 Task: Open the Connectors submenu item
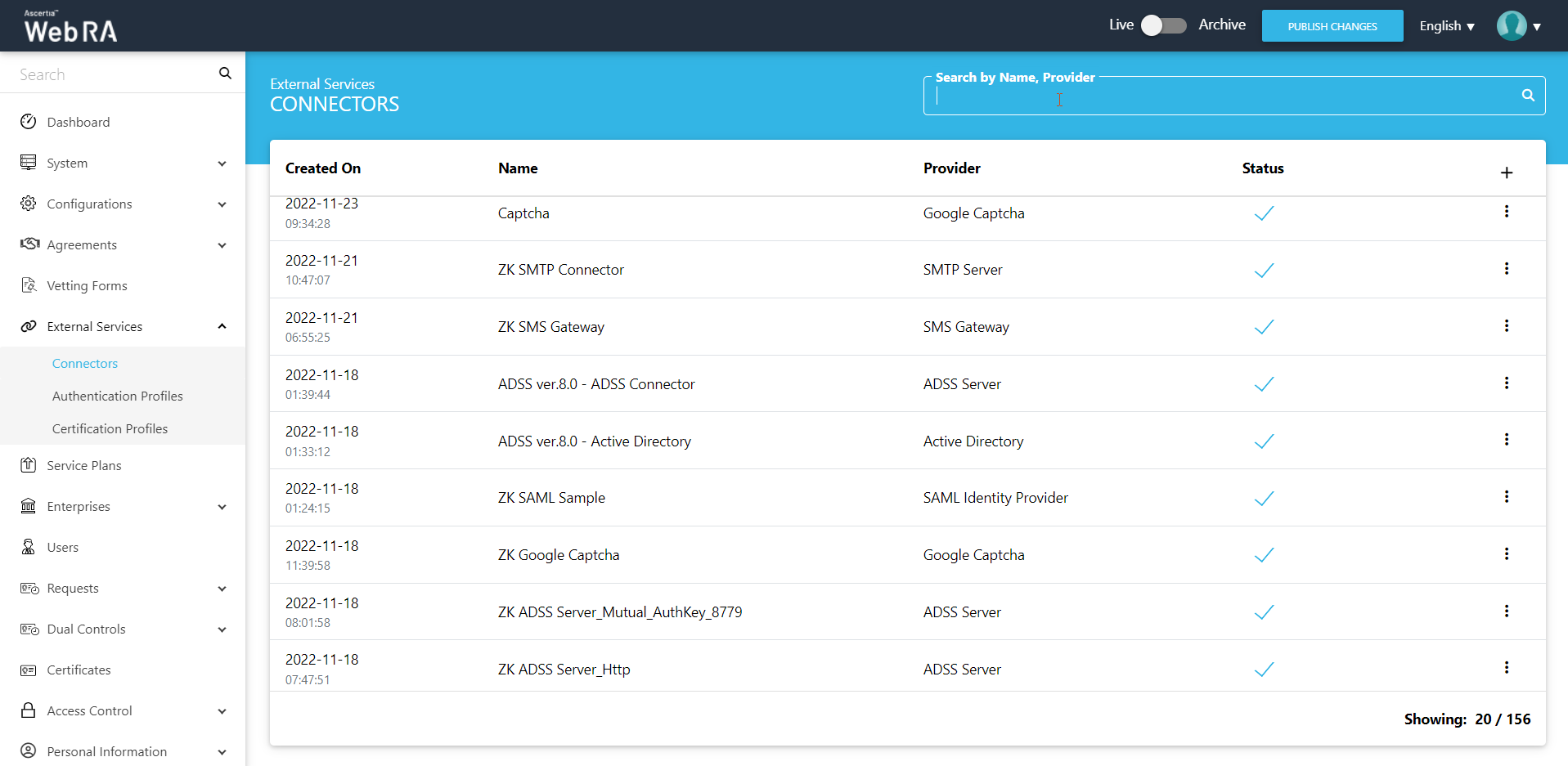(x=85, y=363)
